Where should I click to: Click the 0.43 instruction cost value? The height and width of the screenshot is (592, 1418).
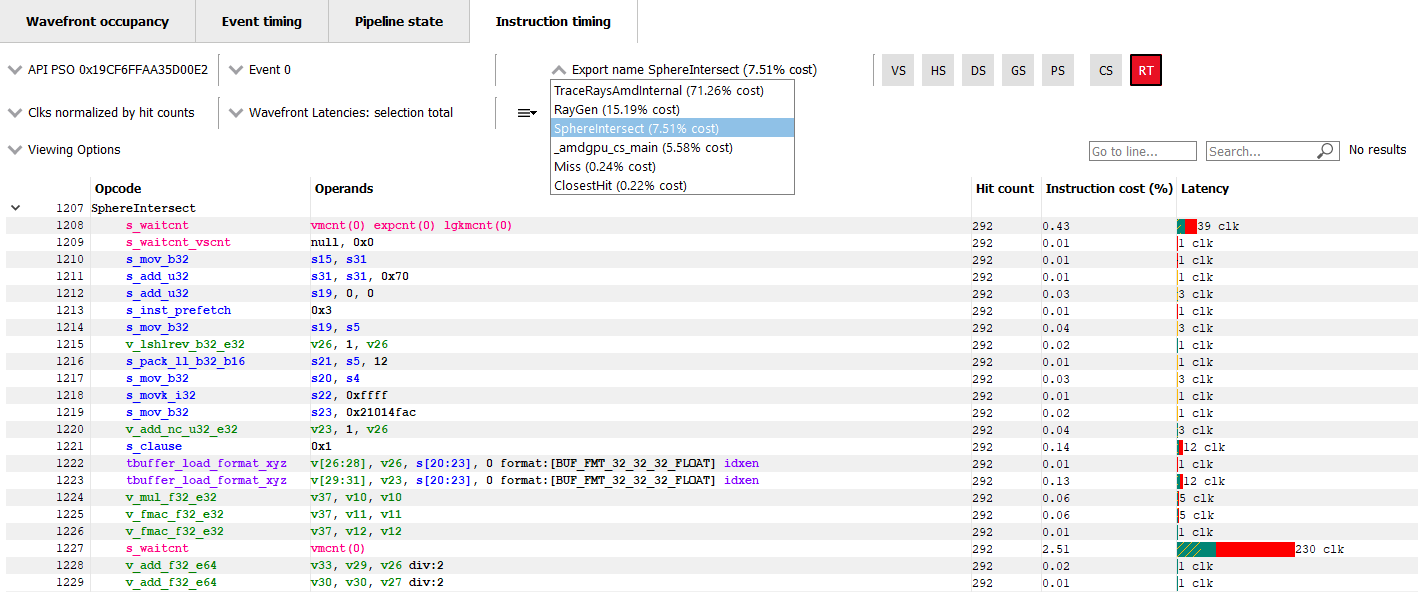(x=1056, y=226)
